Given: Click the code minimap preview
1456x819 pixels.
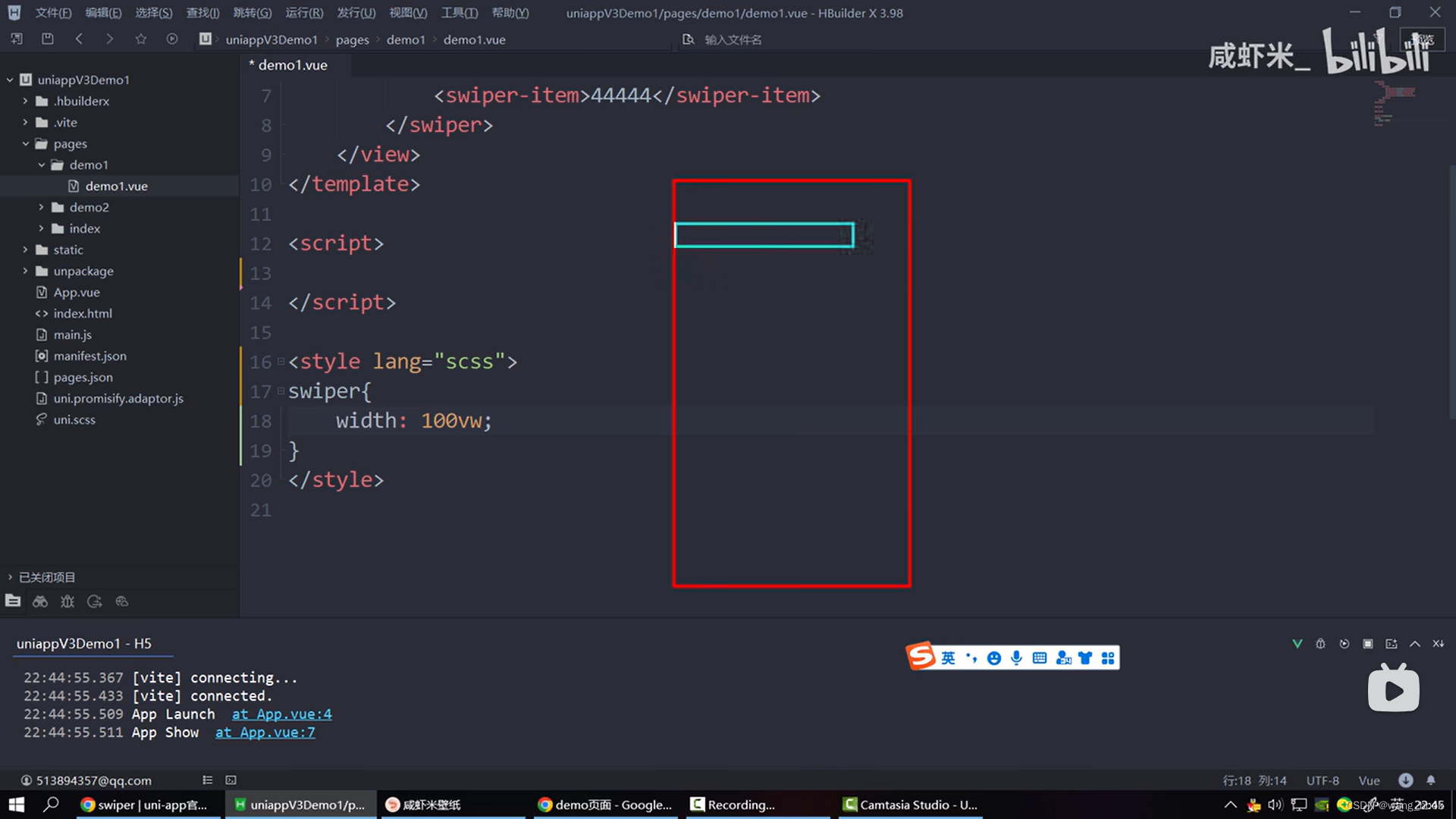Looking at the screenshot, I should tap(1394, 105).
